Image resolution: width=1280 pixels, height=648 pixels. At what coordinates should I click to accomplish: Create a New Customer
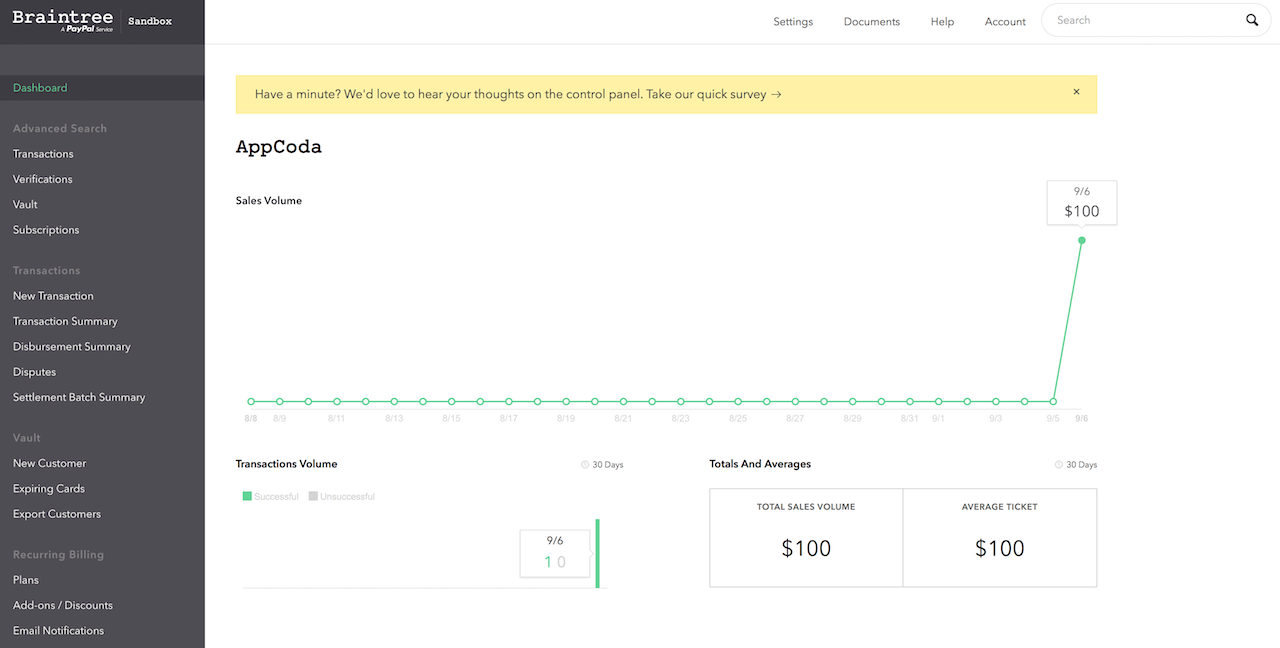[x=49, y=463]
